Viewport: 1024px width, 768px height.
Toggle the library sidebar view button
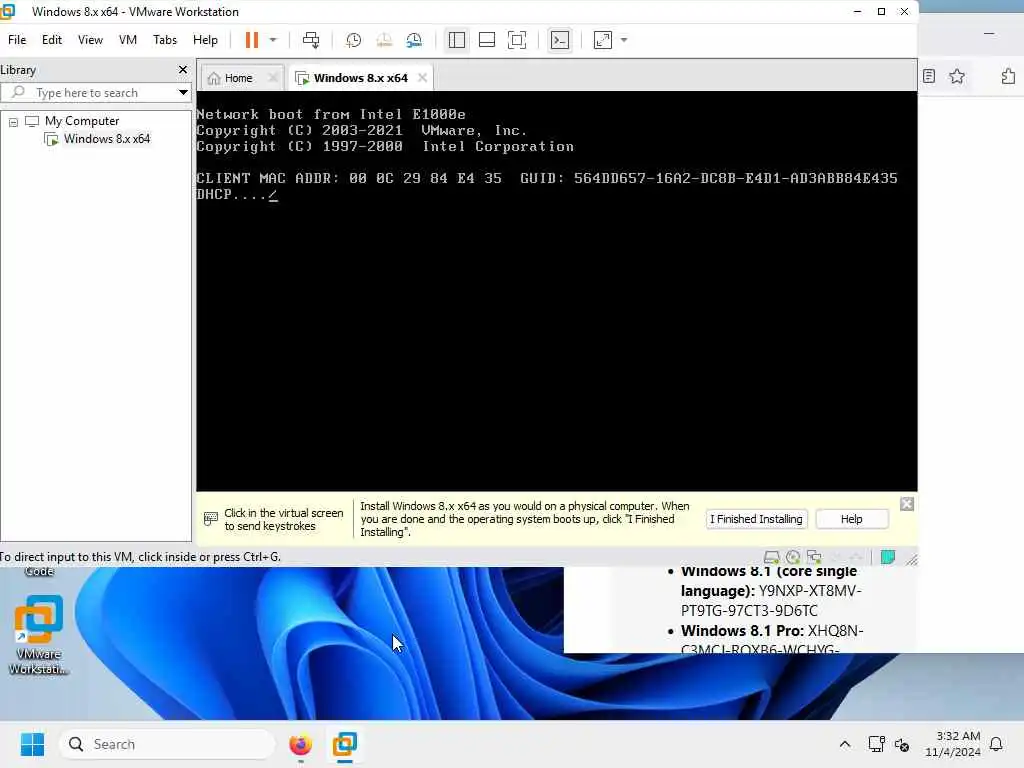tap(456, 40)
